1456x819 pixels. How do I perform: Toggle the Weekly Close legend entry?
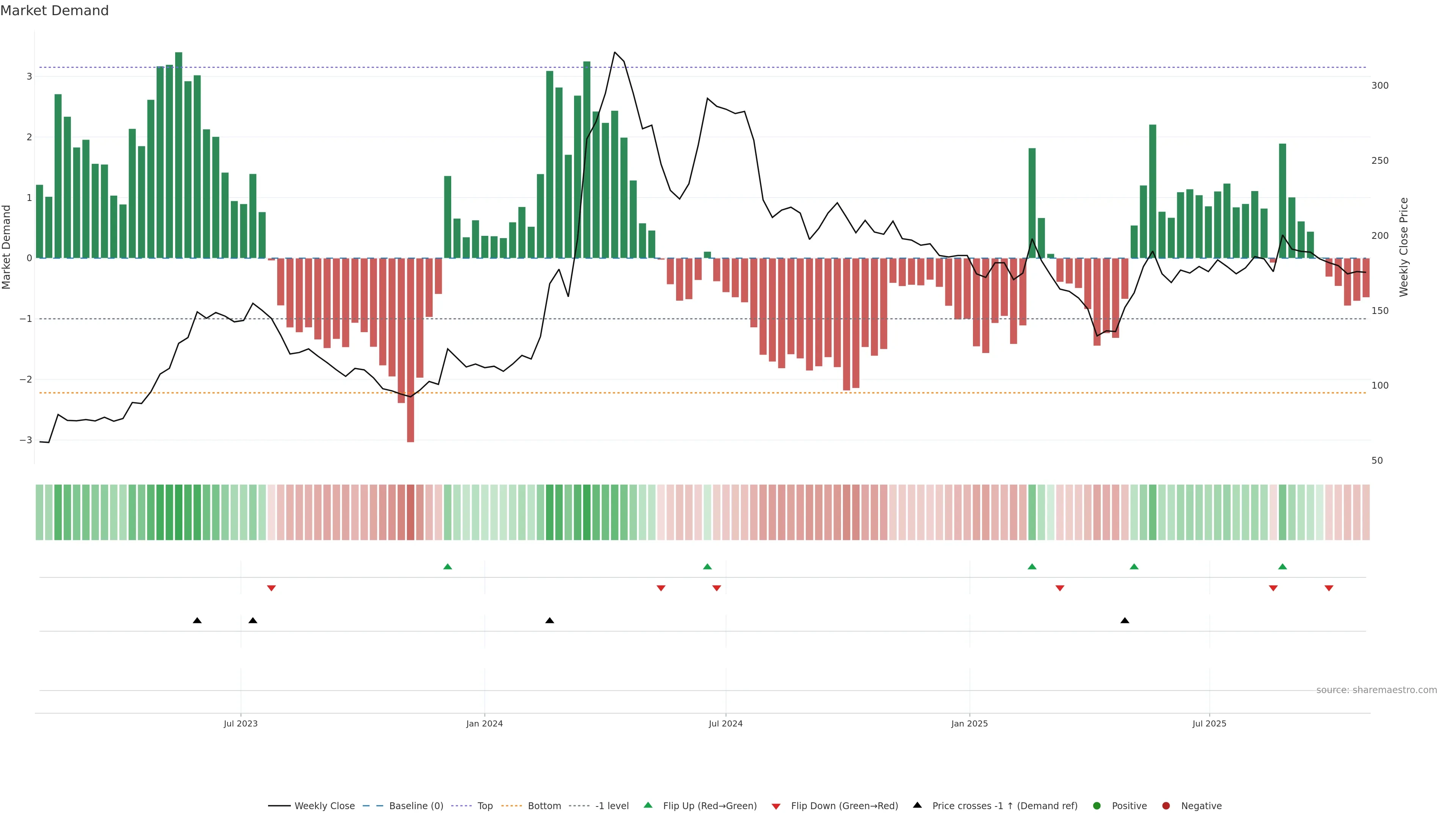point(325,805)
